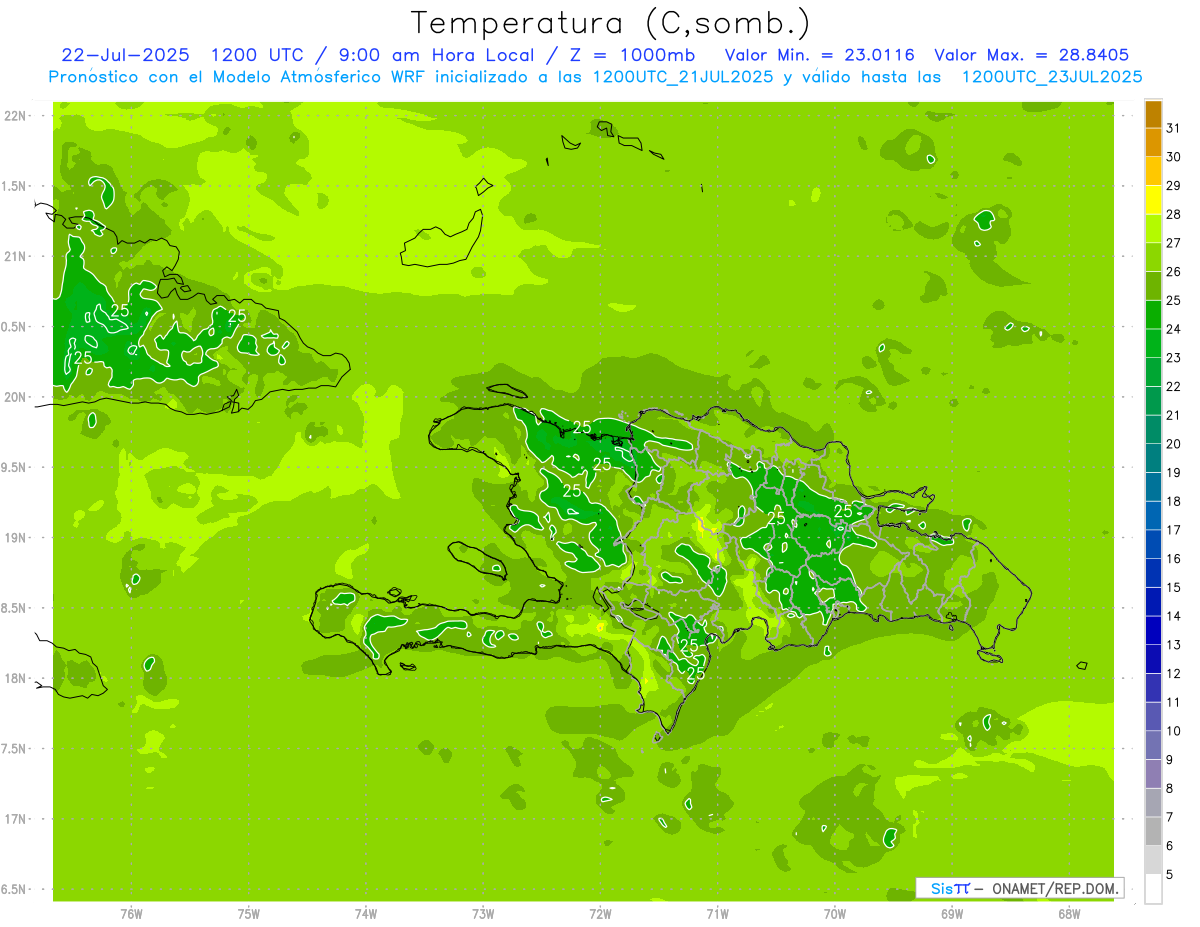Pick the green legend swatch between 24 and 25
Viewport: 1200px width, 927px height.
click(x=1153, y=315)
